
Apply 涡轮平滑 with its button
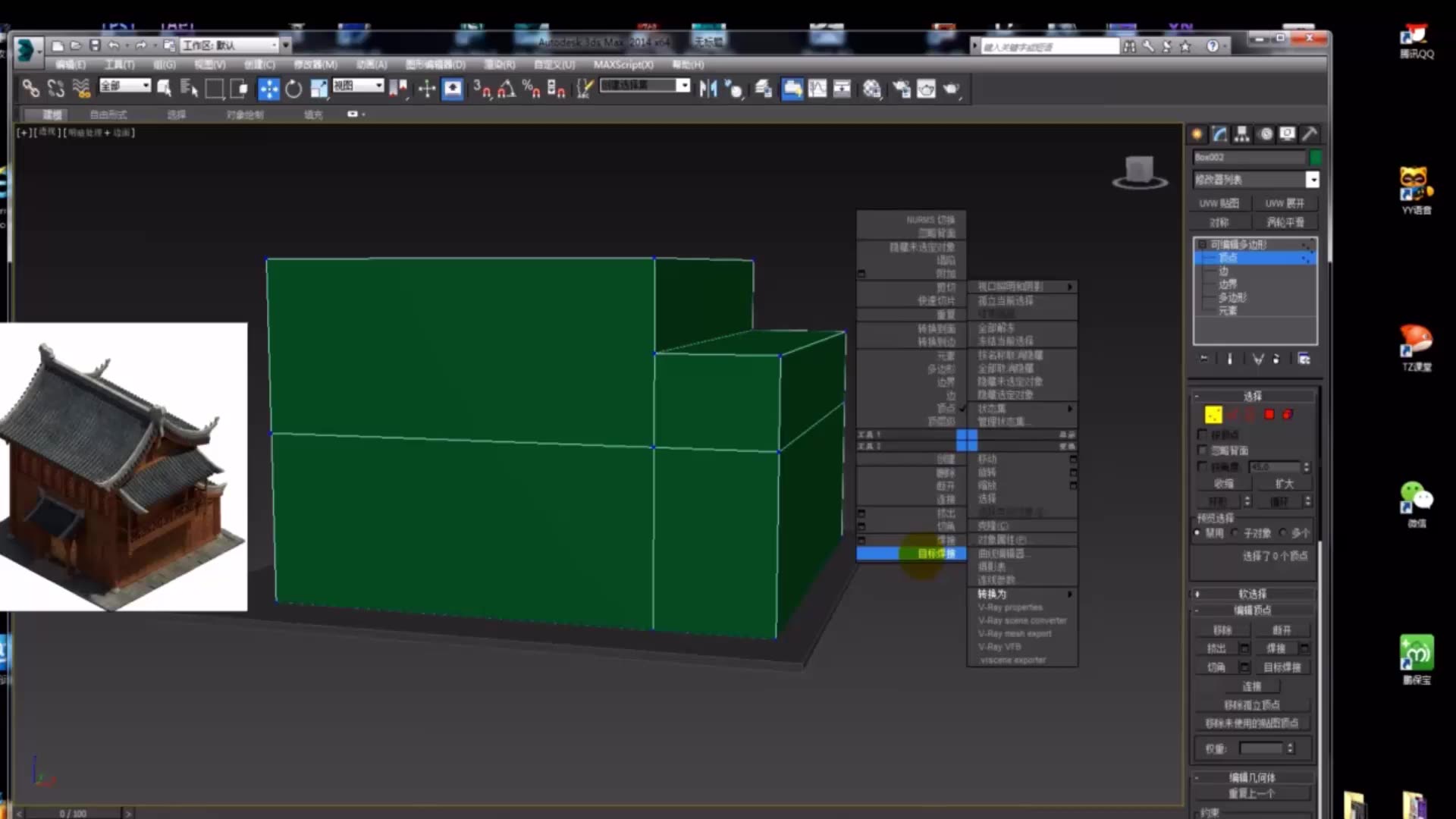(x=1288, y=221)
